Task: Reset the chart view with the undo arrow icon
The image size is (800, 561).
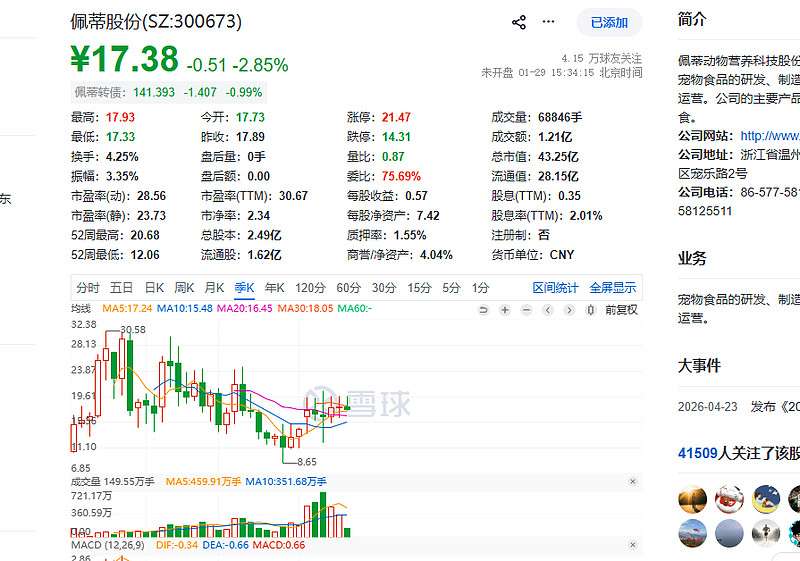Action: (483, 310)
